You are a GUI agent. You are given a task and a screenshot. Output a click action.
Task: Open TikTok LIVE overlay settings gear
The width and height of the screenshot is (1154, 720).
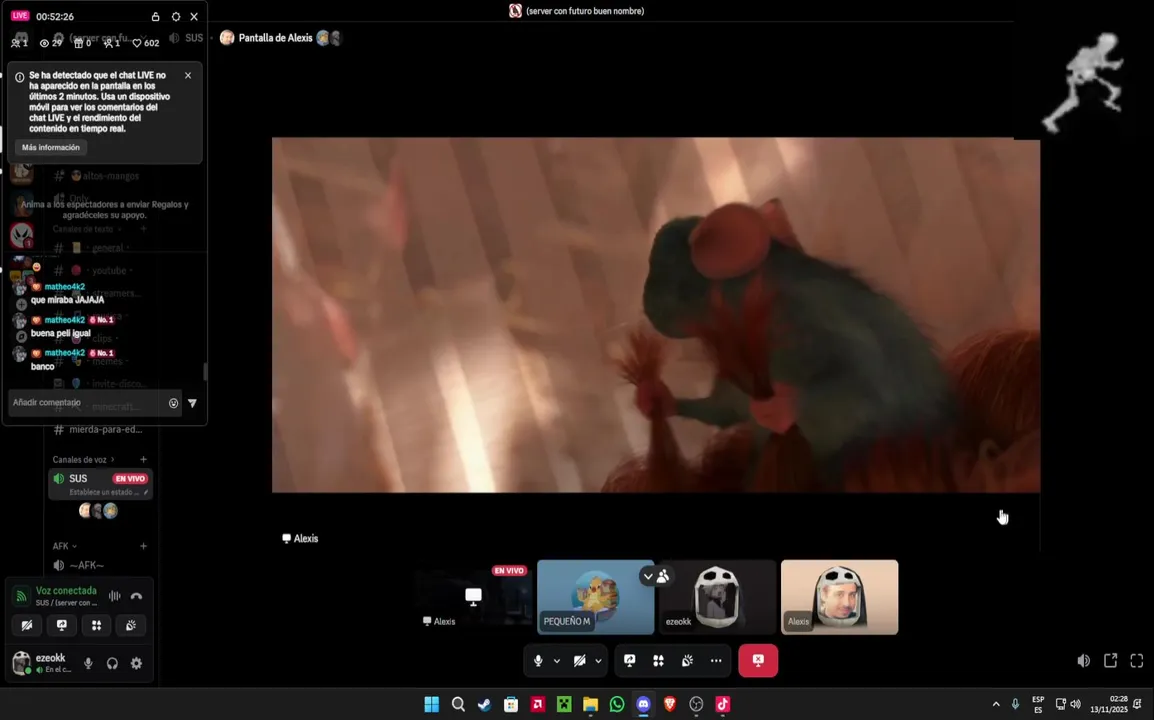(x=175, y=16)
